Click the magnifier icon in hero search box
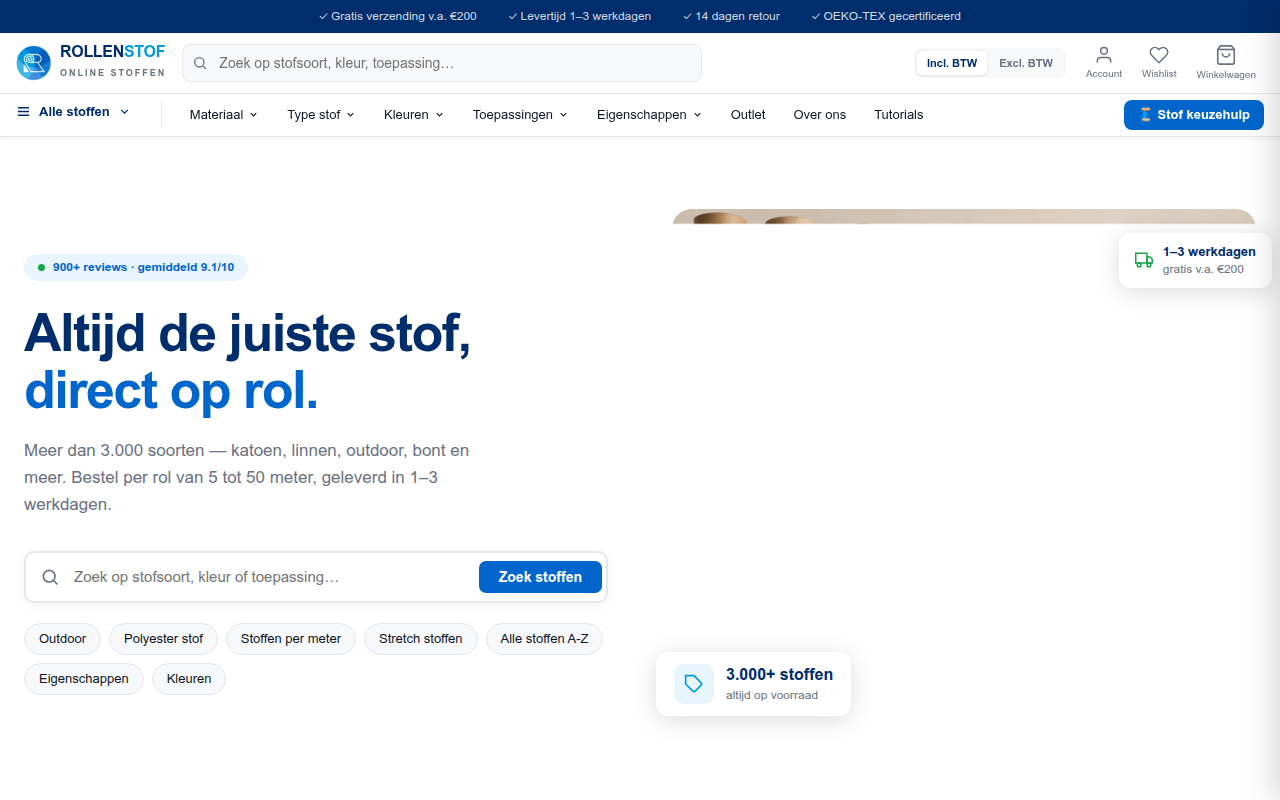 pos(50,577)
